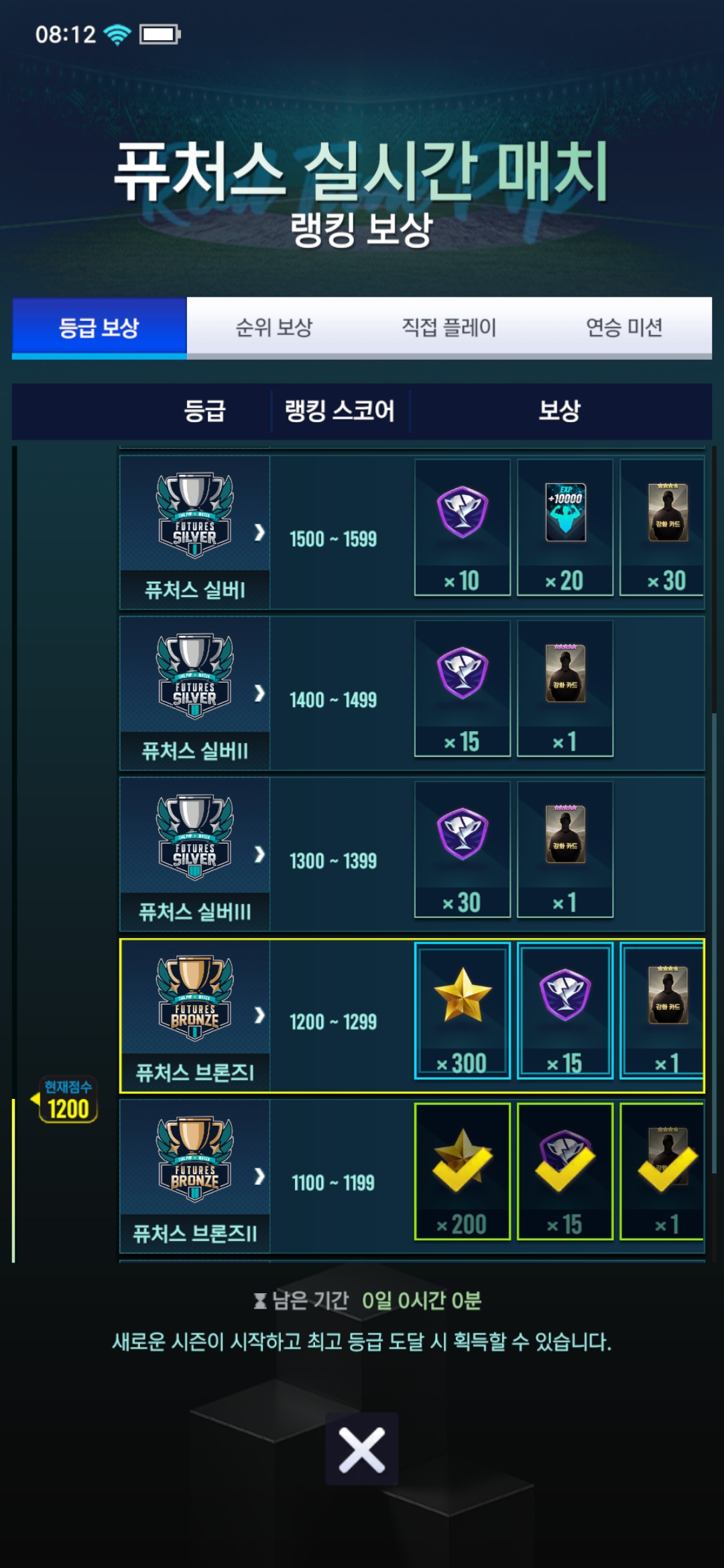Open the 직접 플레이 tab

coord(449,327)
